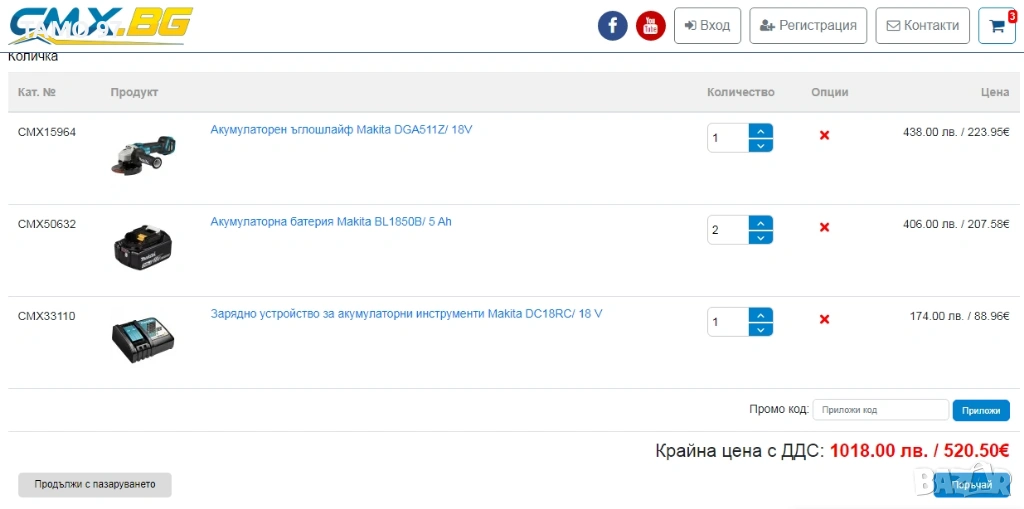Open the CMX.BG Facebook page icon
1024x509 pixels.
[x=613, y=25]
